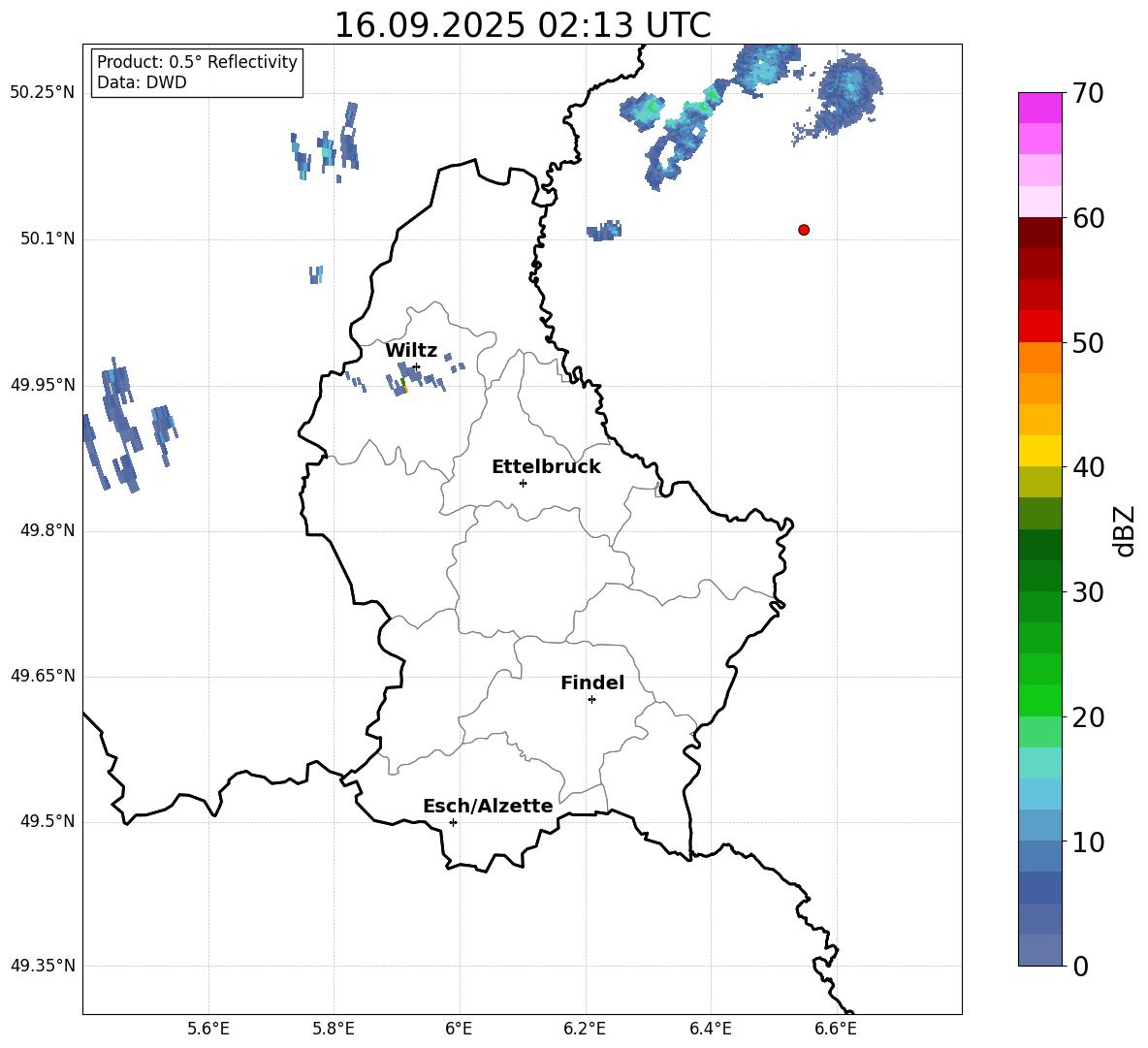Click the bright red colorbar segment below 50
Viewport: 1148px width, 1048px height.
tap(1039, 327)
